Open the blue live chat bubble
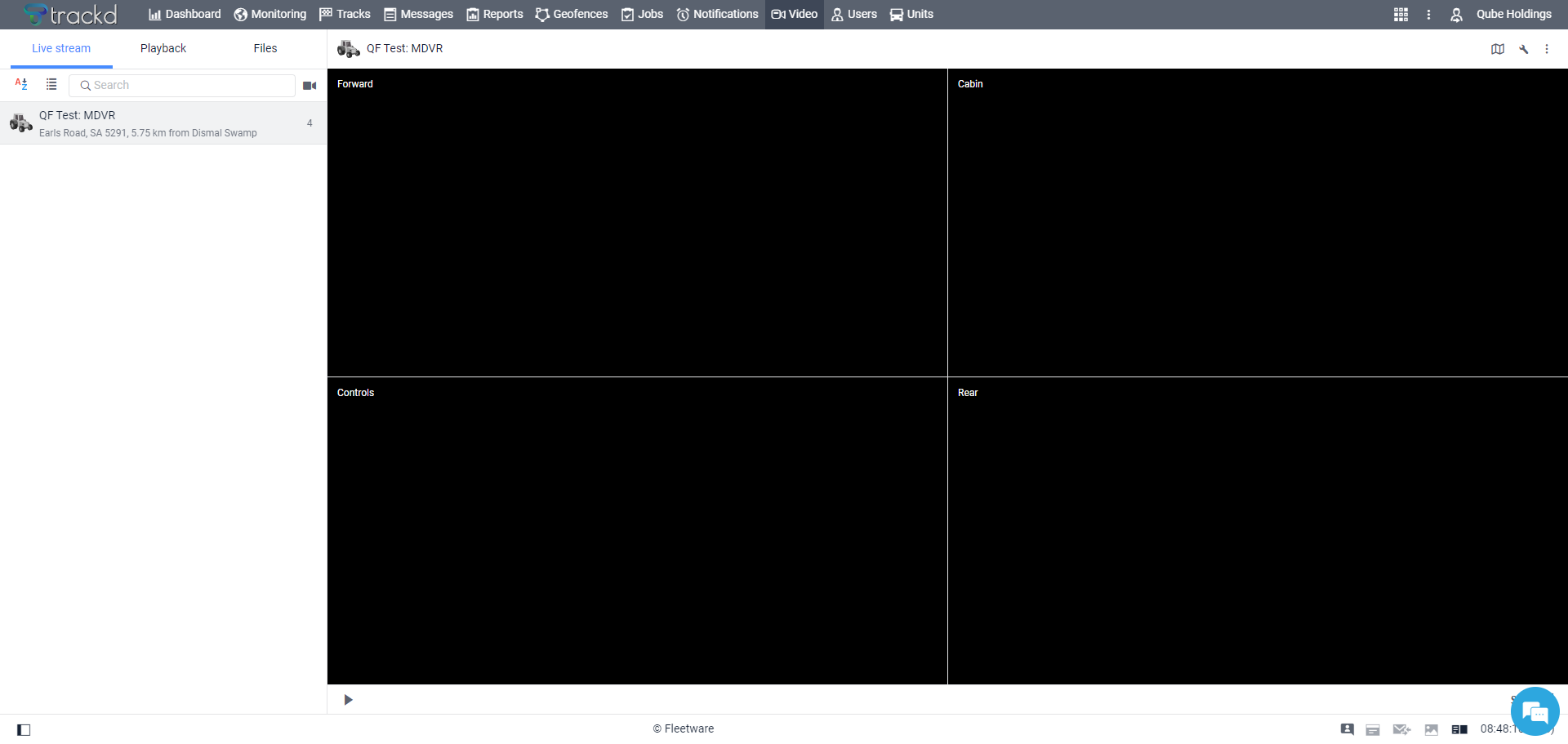The width and height of the screenshot is (1568, 744). click(x=1535, y=711)
